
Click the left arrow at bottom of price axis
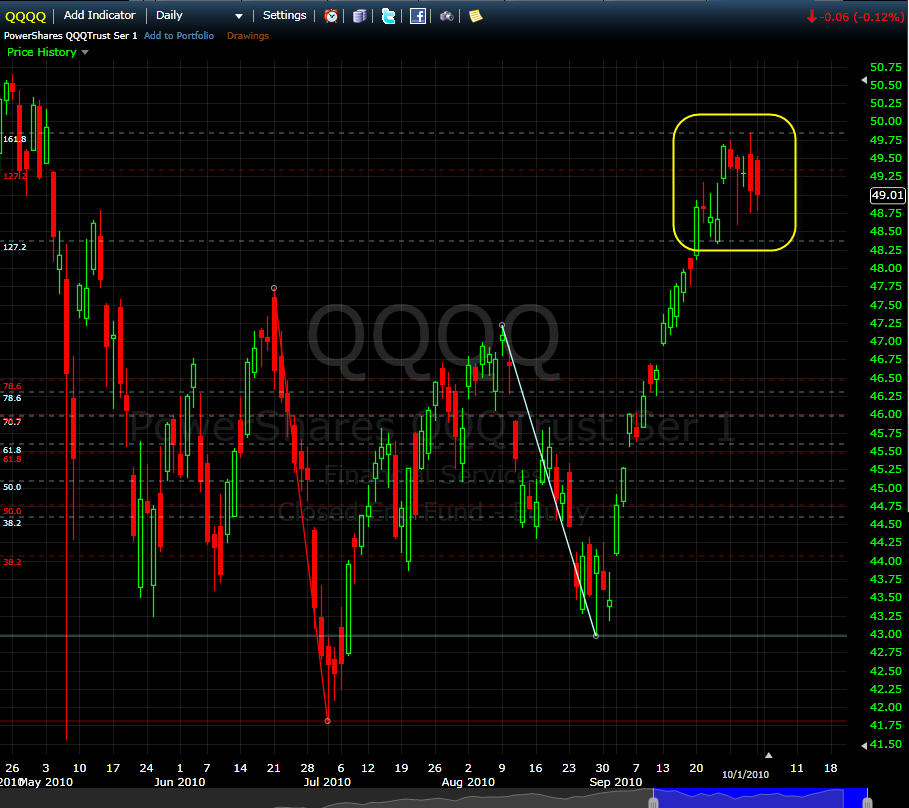click(864, 745)
